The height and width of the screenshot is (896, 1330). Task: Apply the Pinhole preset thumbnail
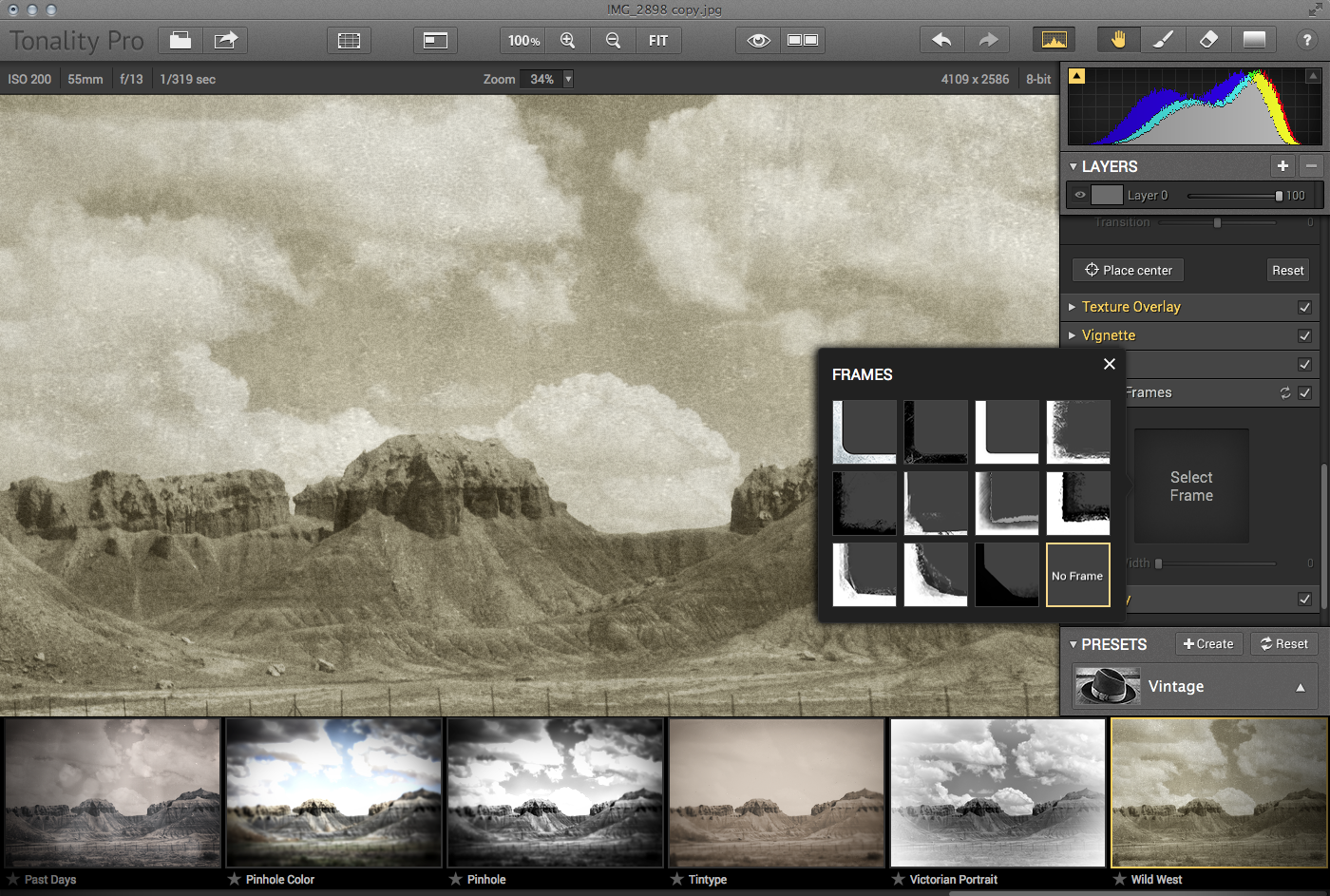pyautogui.click(x=555, y=793)
